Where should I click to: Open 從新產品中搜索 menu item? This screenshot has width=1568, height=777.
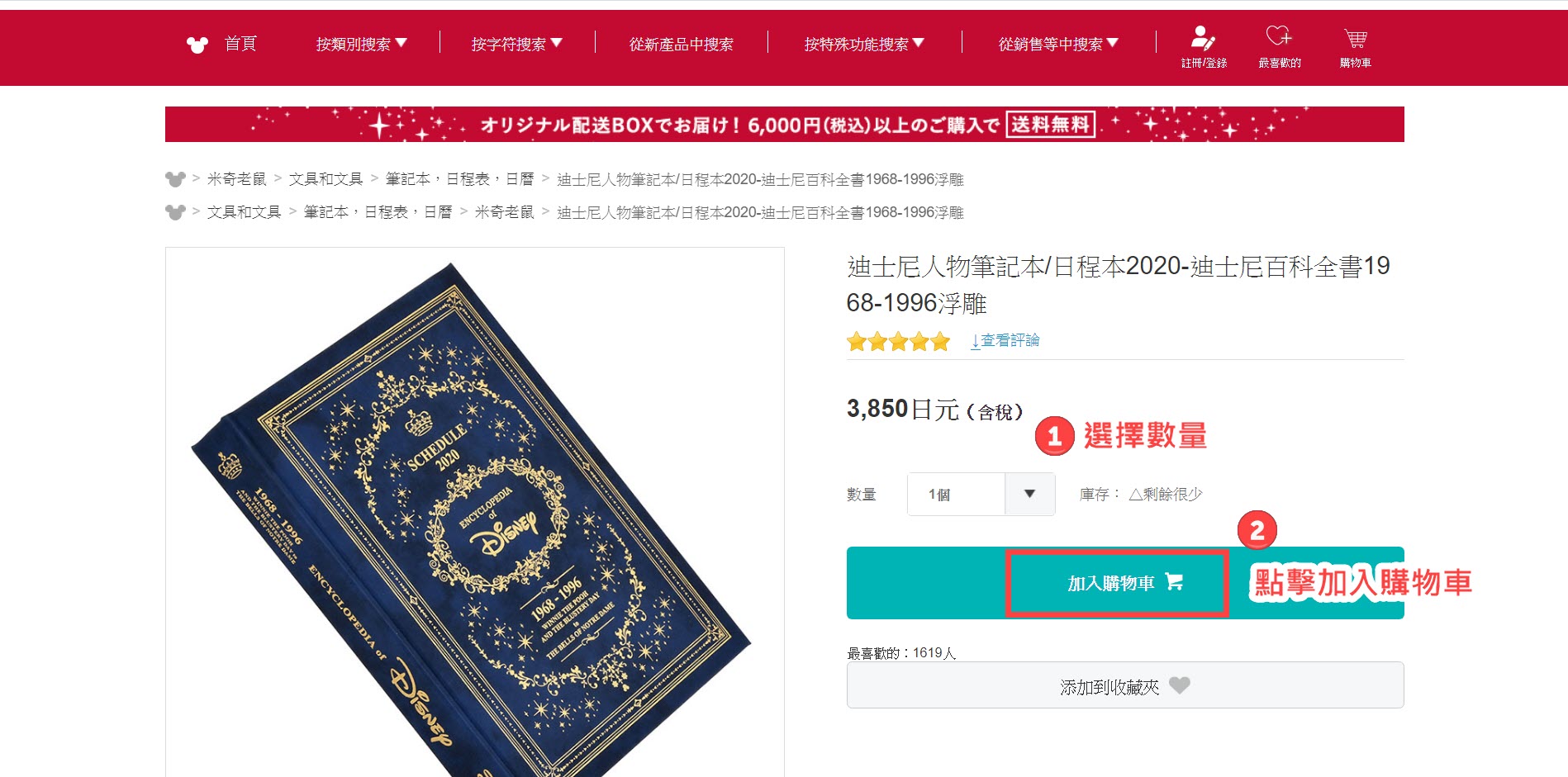click(681, 44)
